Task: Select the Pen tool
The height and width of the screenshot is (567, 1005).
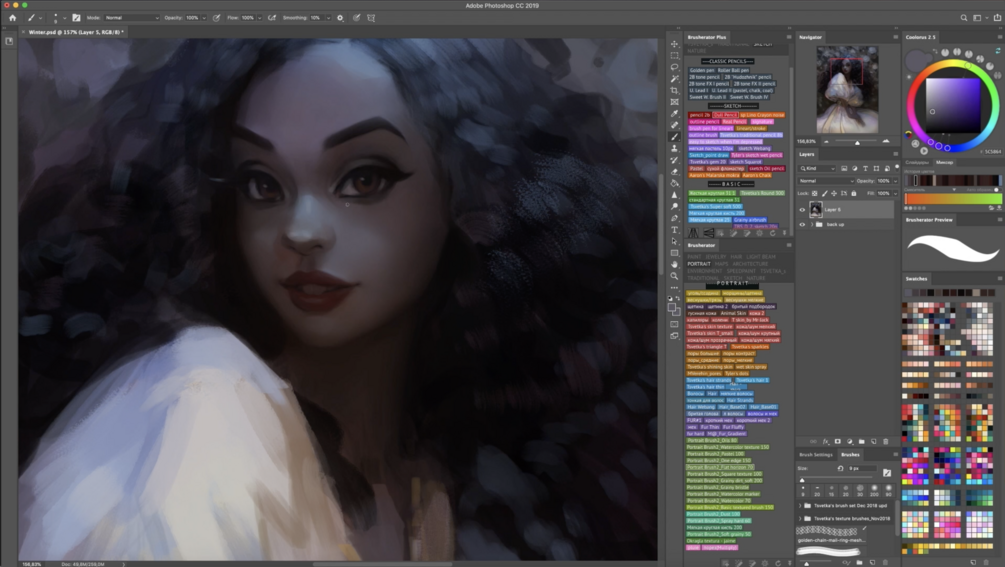Action: tap(674, 218)
